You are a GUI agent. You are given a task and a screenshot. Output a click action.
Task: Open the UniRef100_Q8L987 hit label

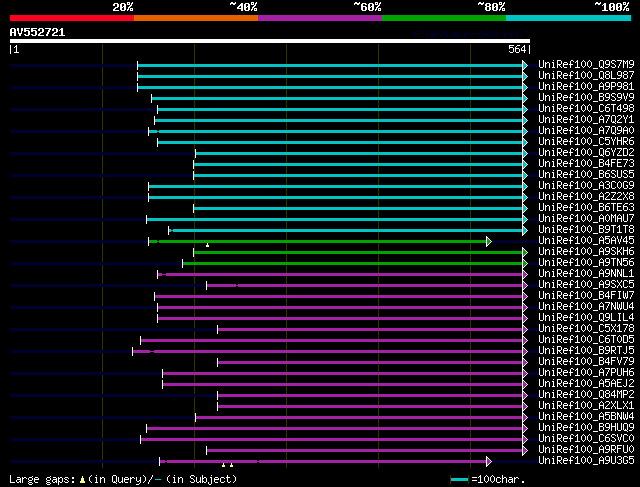click(x=586, y=76)
